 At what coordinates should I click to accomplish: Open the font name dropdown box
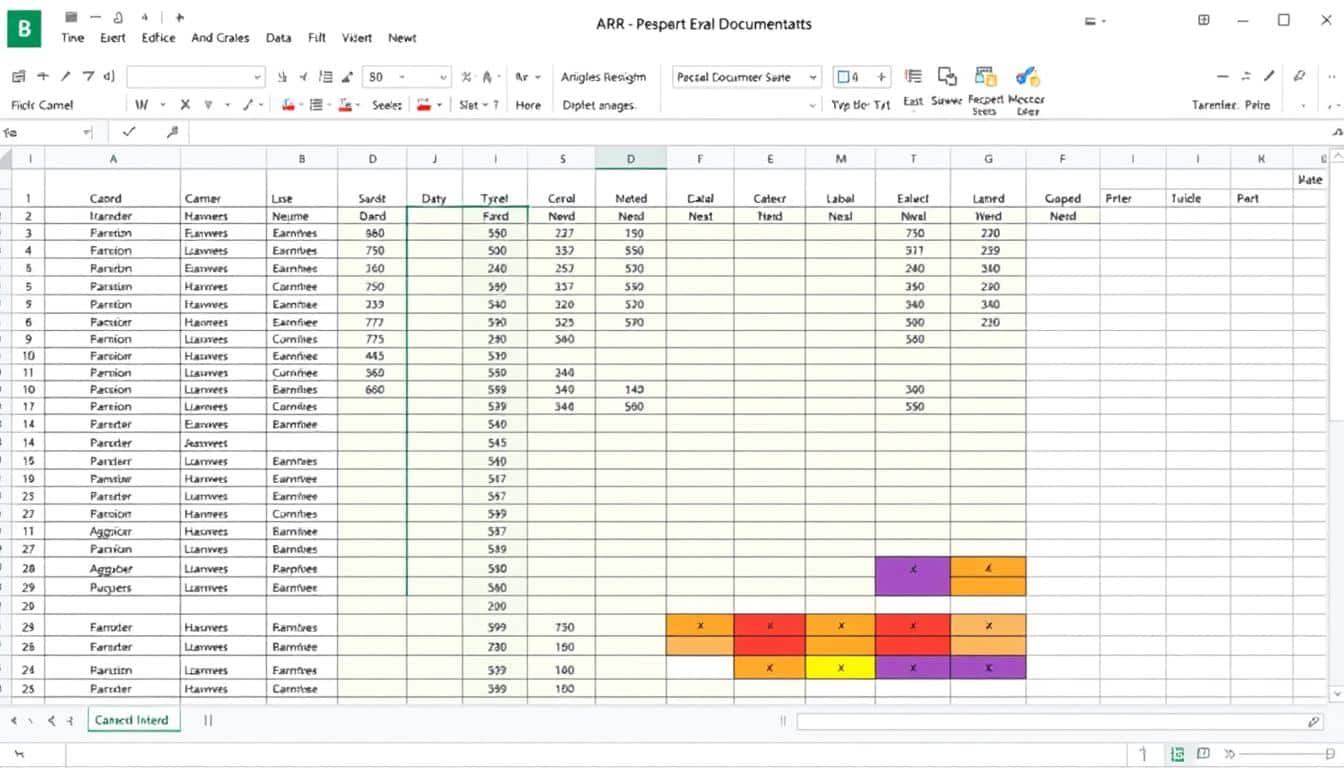pos(195,77)
